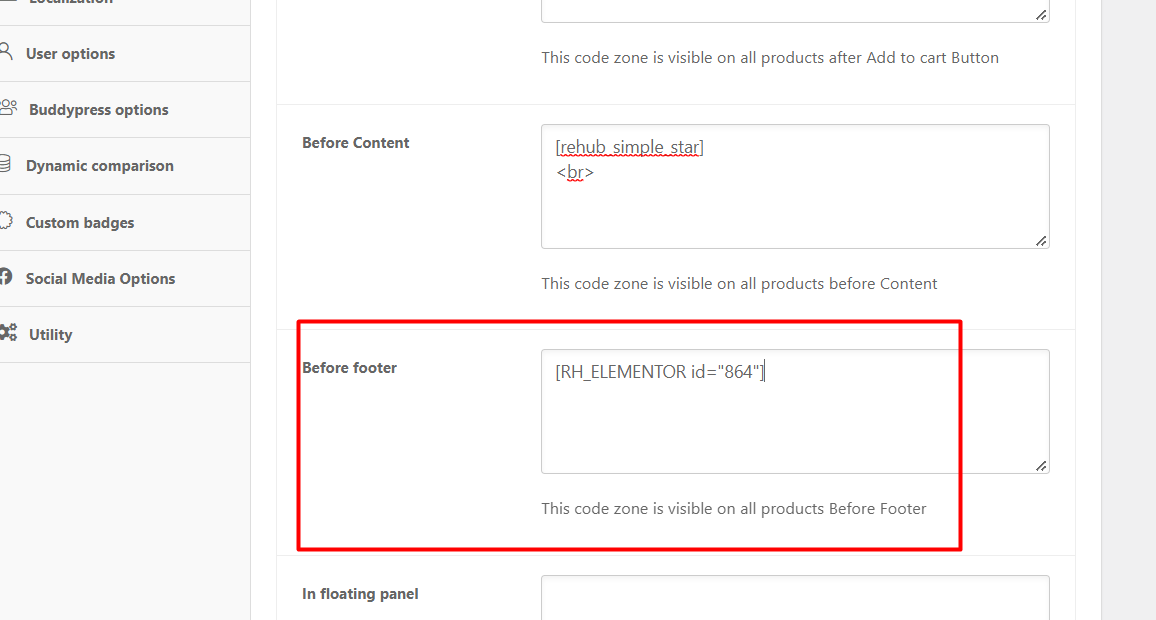Screen dimensions: 1156x620
Task: Open the Buddypress options section
Action: click(x=125, y=110)
